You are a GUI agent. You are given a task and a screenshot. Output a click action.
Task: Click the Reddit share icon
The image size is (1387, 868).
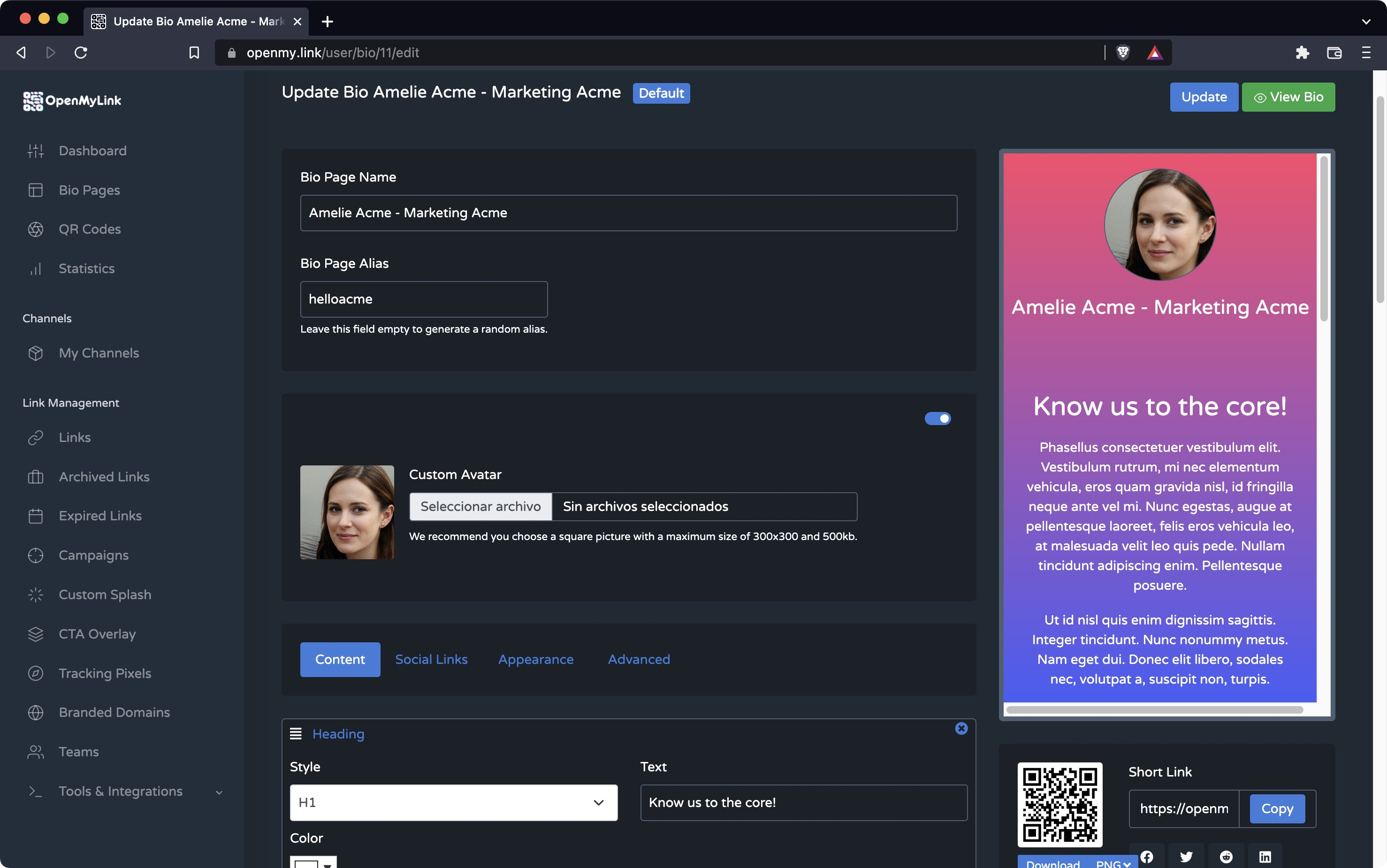(1226, 857)
